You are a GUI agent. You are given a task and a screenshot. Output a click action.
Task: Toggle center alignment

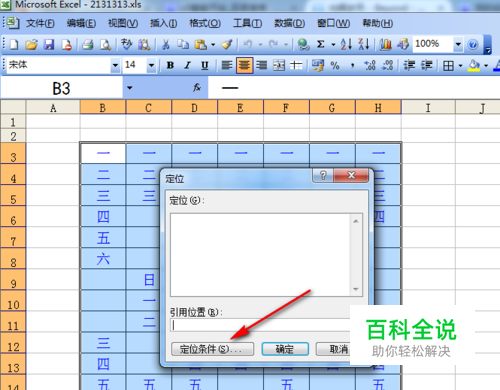tap(244, 65)
